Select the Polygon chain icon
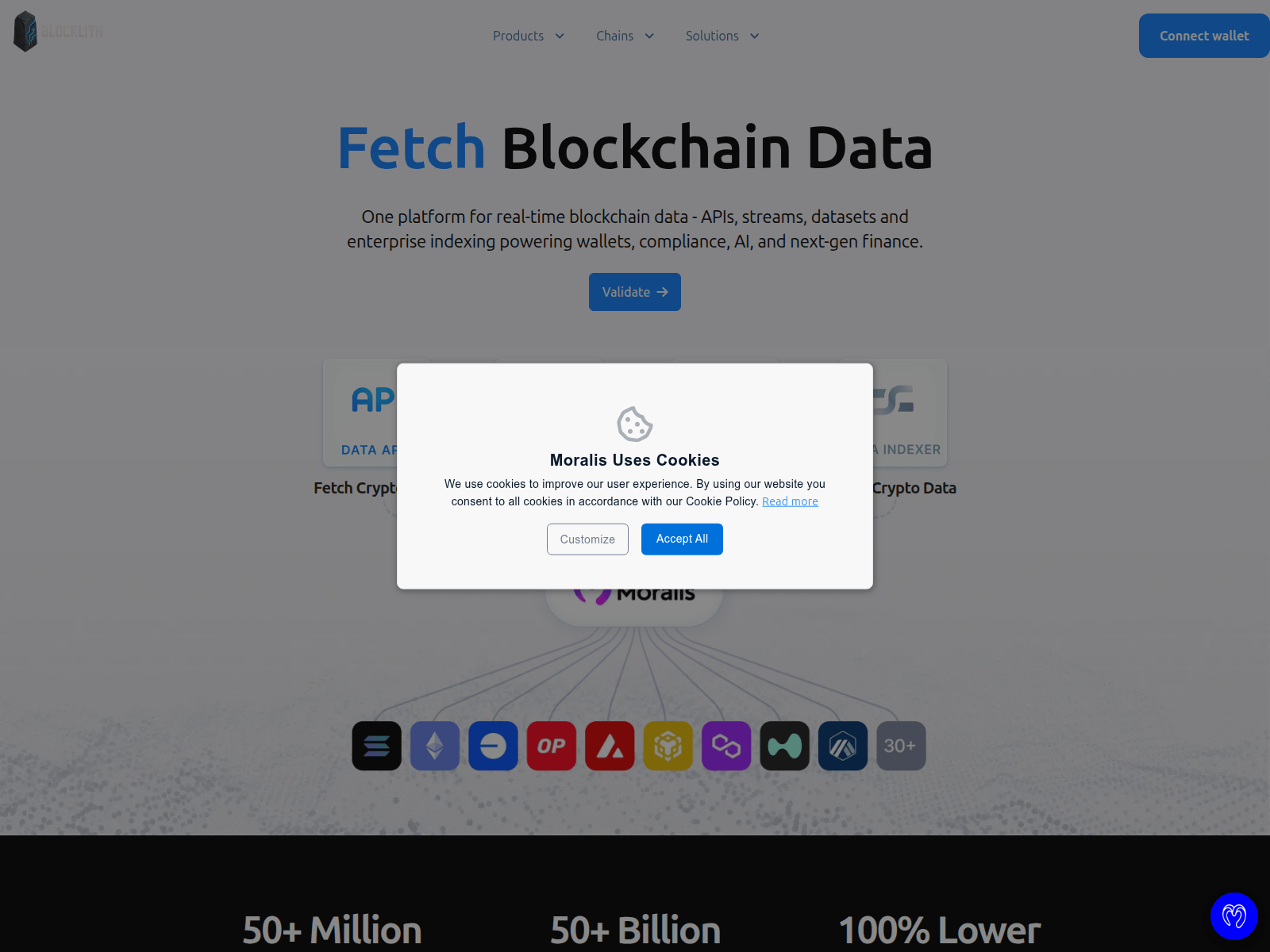Image resolution: width=1270 pixels, height=952 pixels. [x=726, y=746]
